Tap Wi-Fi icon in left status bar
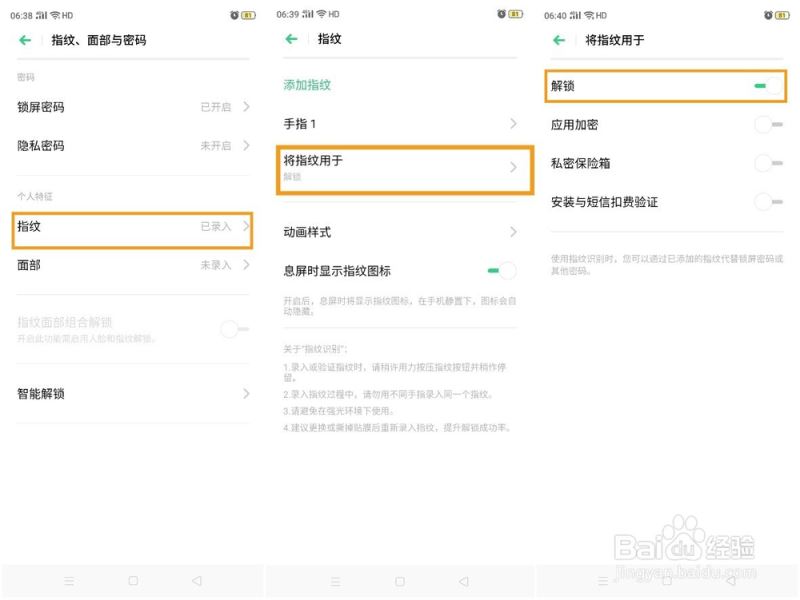The image size is (800, 600). [x=55, y=15]
